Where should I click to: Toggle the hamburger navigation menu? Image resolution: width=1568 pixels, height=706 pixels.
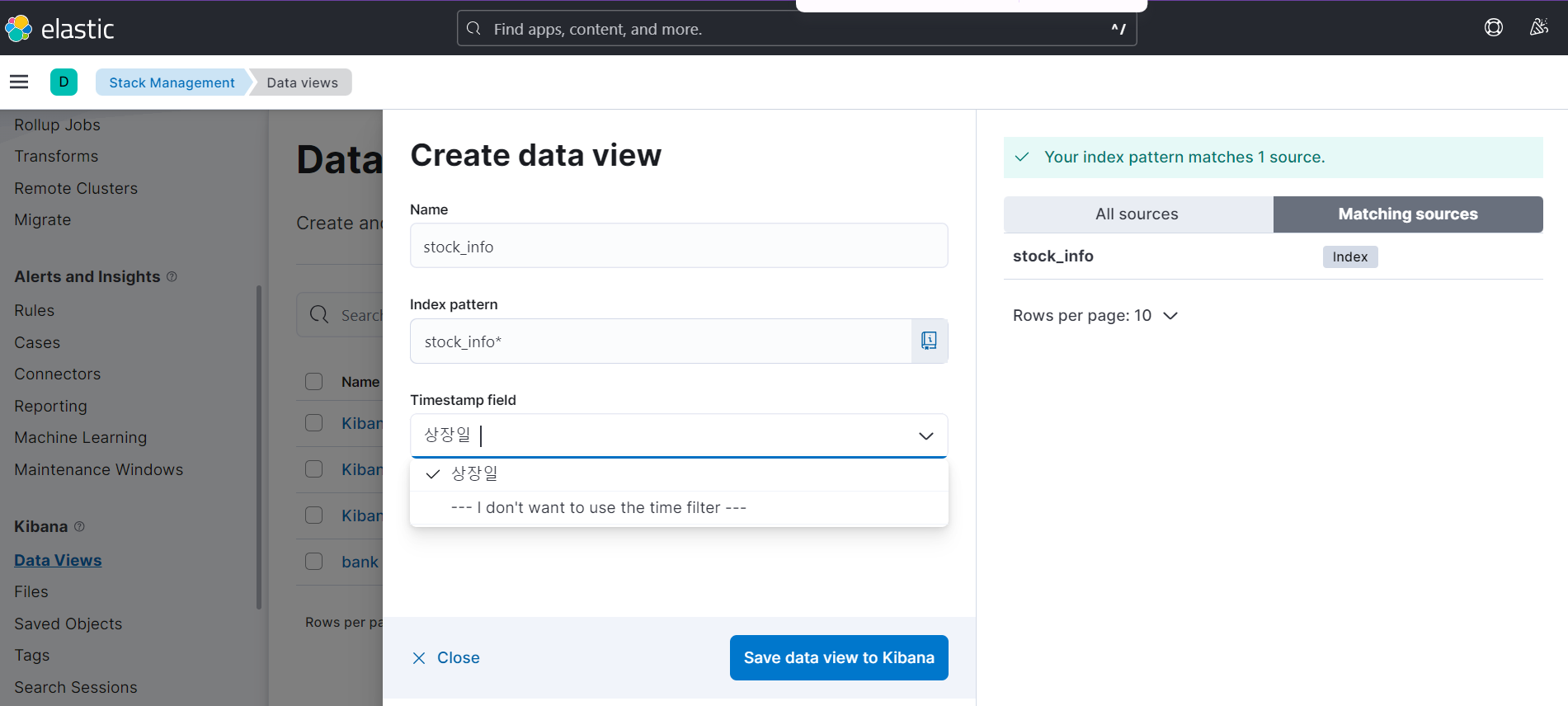click(x=19, y=82)
